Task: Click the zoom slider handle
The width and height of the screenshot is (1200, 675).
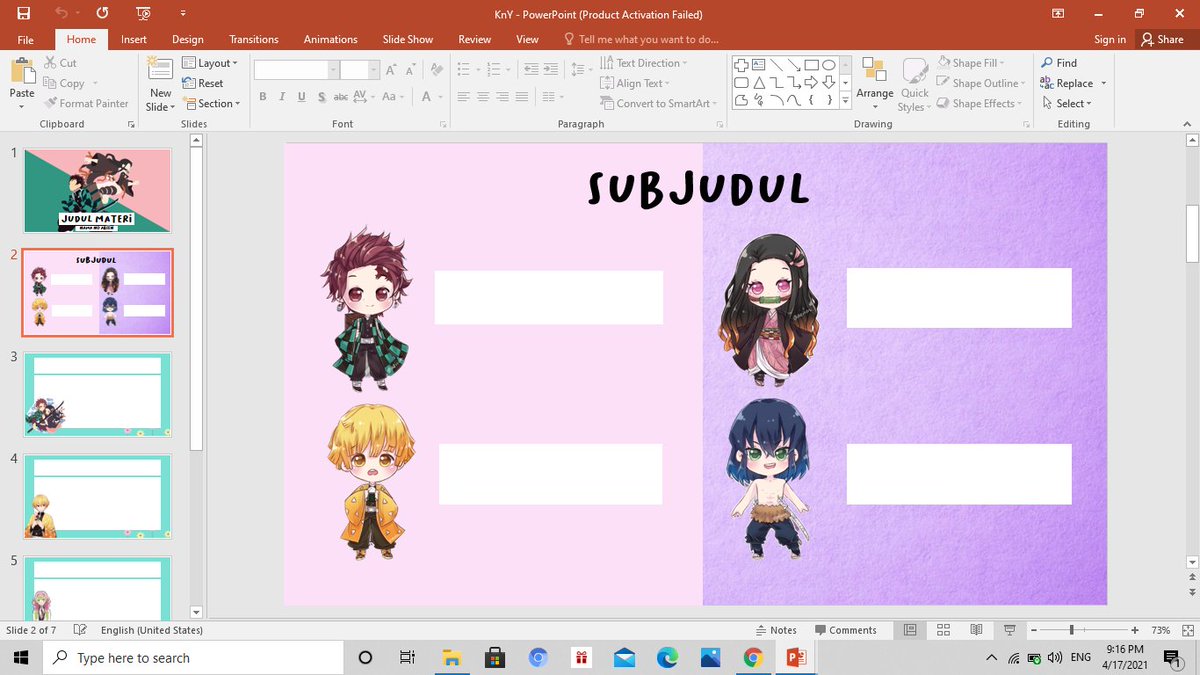Action: point(1071,630)
